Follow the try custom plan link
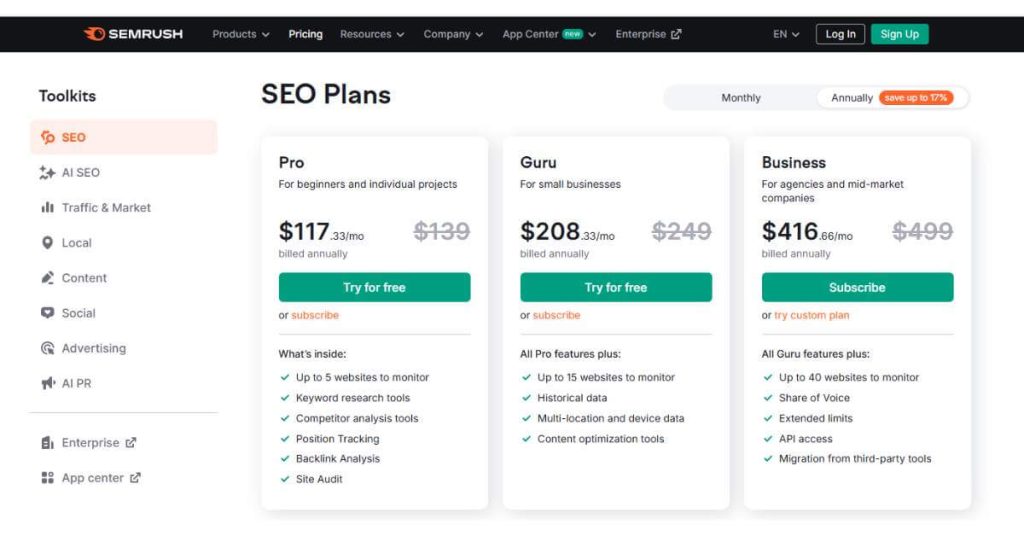The width and height of the screenshot is (1024, 536). (x=811, y=315)
